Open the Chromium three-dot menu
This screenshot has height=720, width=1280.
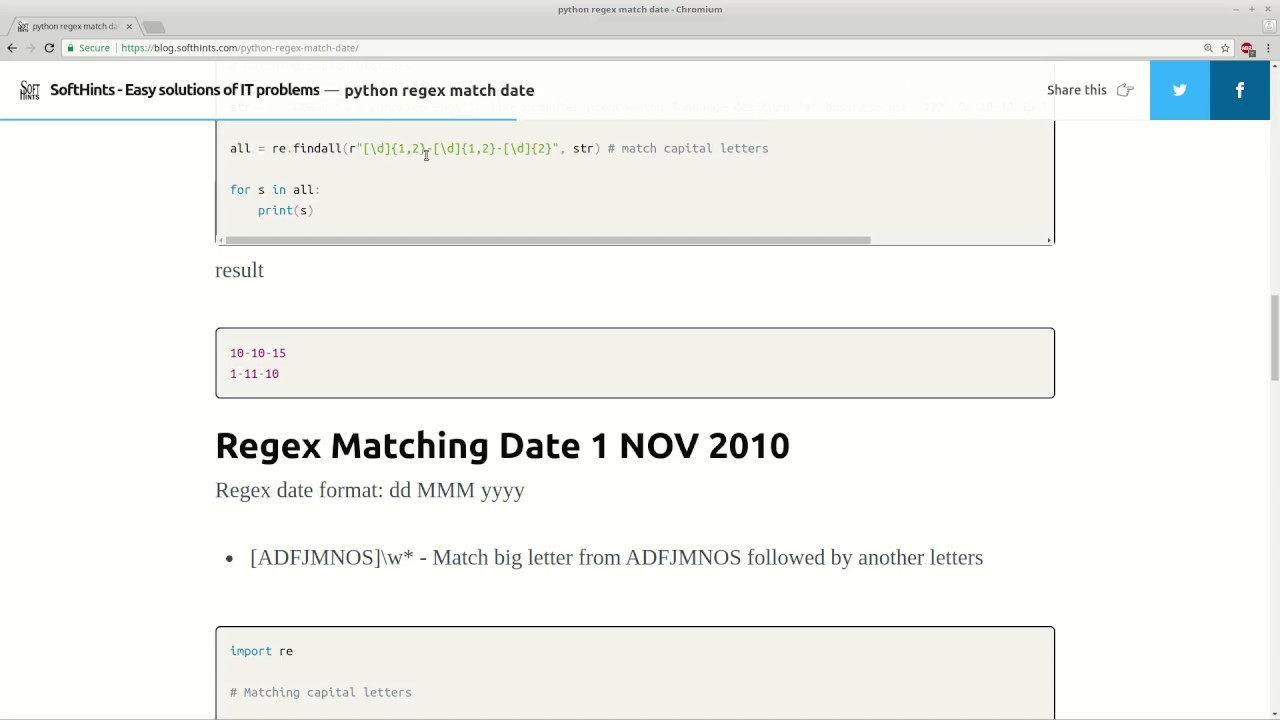[x=1267, y=48]
